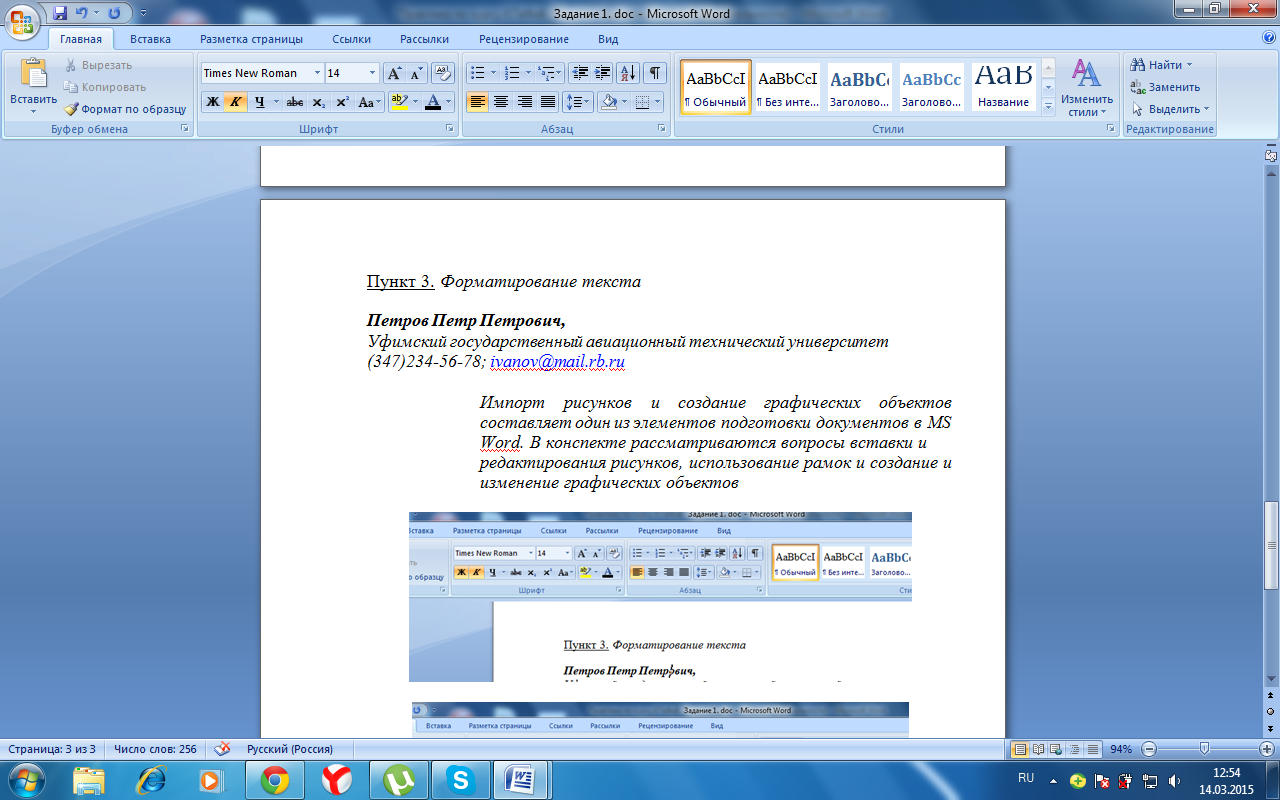Save the document via quick access toolbar
Screen dimensions: 1280x800
(60, 13)
